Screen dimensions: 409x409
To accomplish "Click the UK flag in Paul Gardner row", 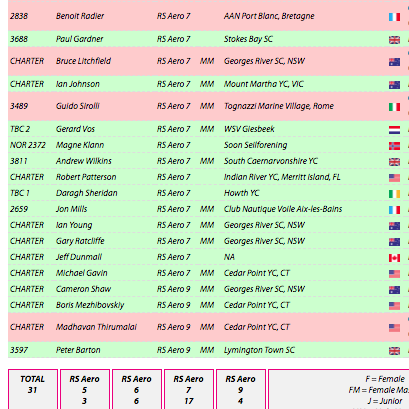I will pyautogui.click(x=394, y=40).
